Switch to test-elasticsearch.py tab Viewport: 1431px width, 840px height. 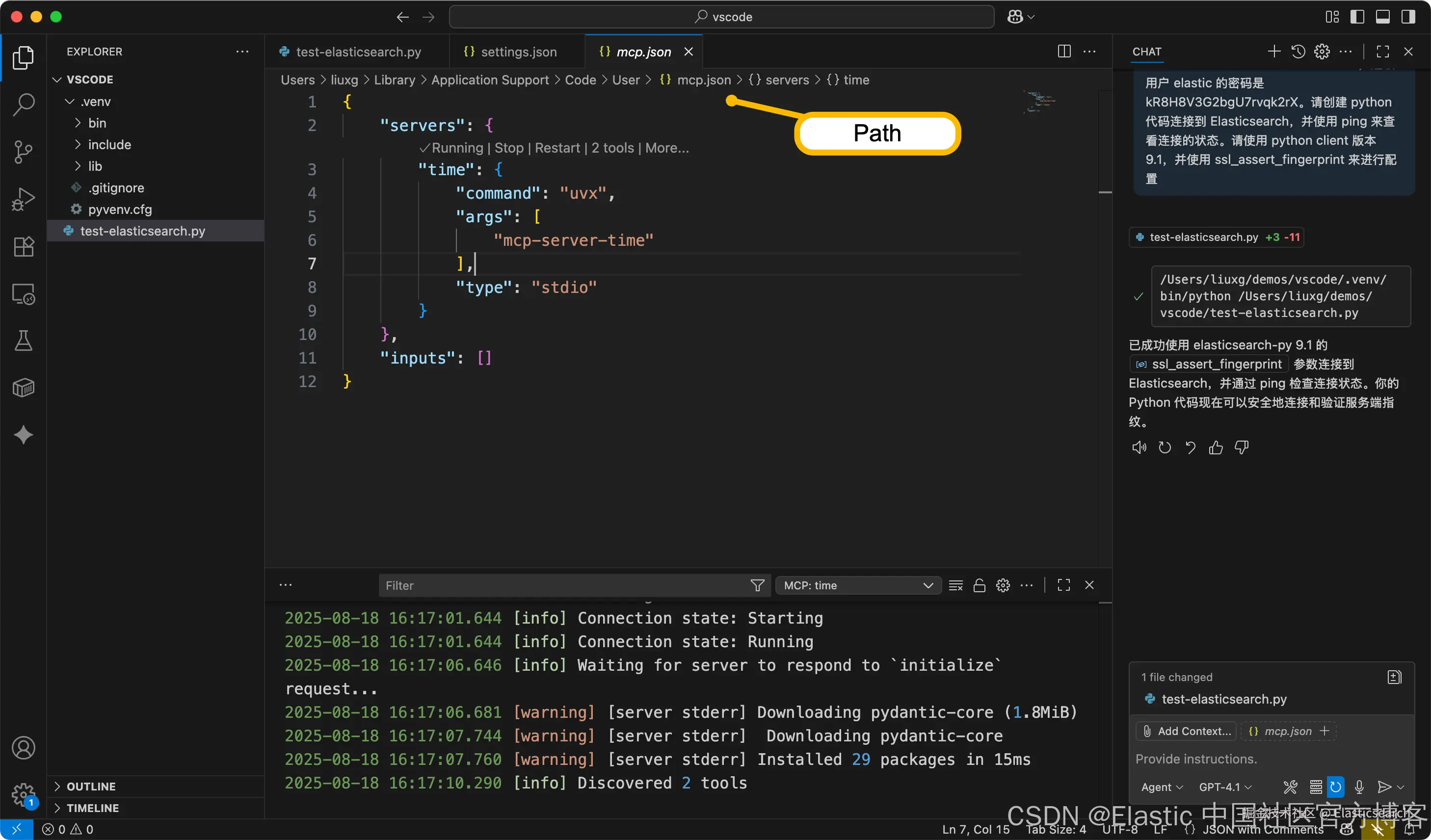click(358, 52)
